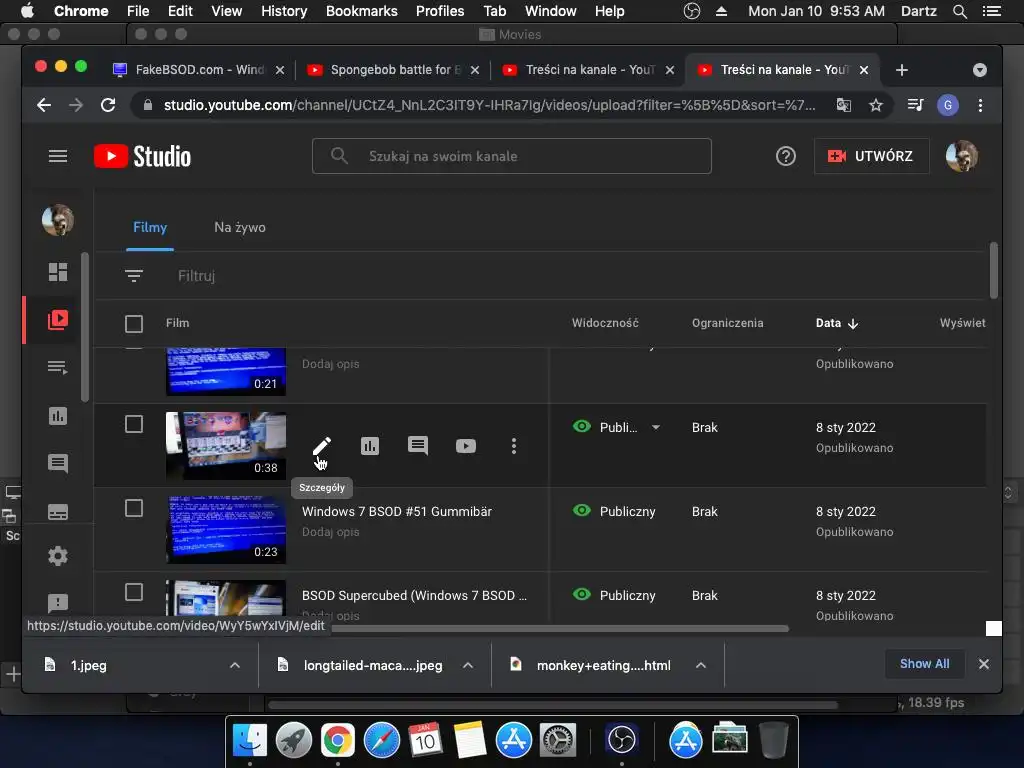Bookmark the page with the star icon

[876, 105]
